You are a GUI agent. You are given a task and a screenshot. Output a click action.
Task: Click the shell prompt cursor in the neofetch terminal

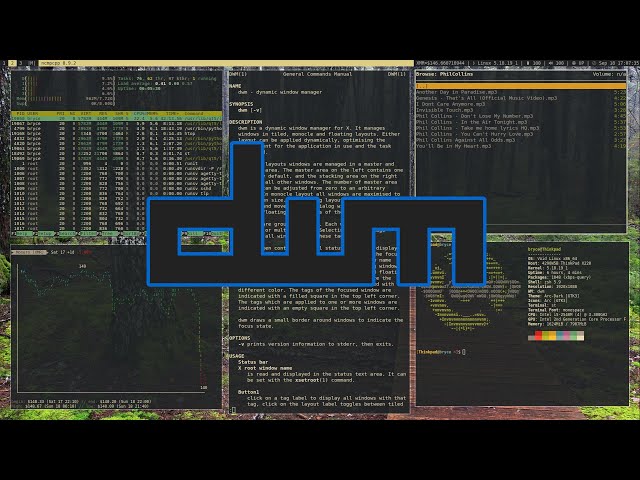coord(463,352)
